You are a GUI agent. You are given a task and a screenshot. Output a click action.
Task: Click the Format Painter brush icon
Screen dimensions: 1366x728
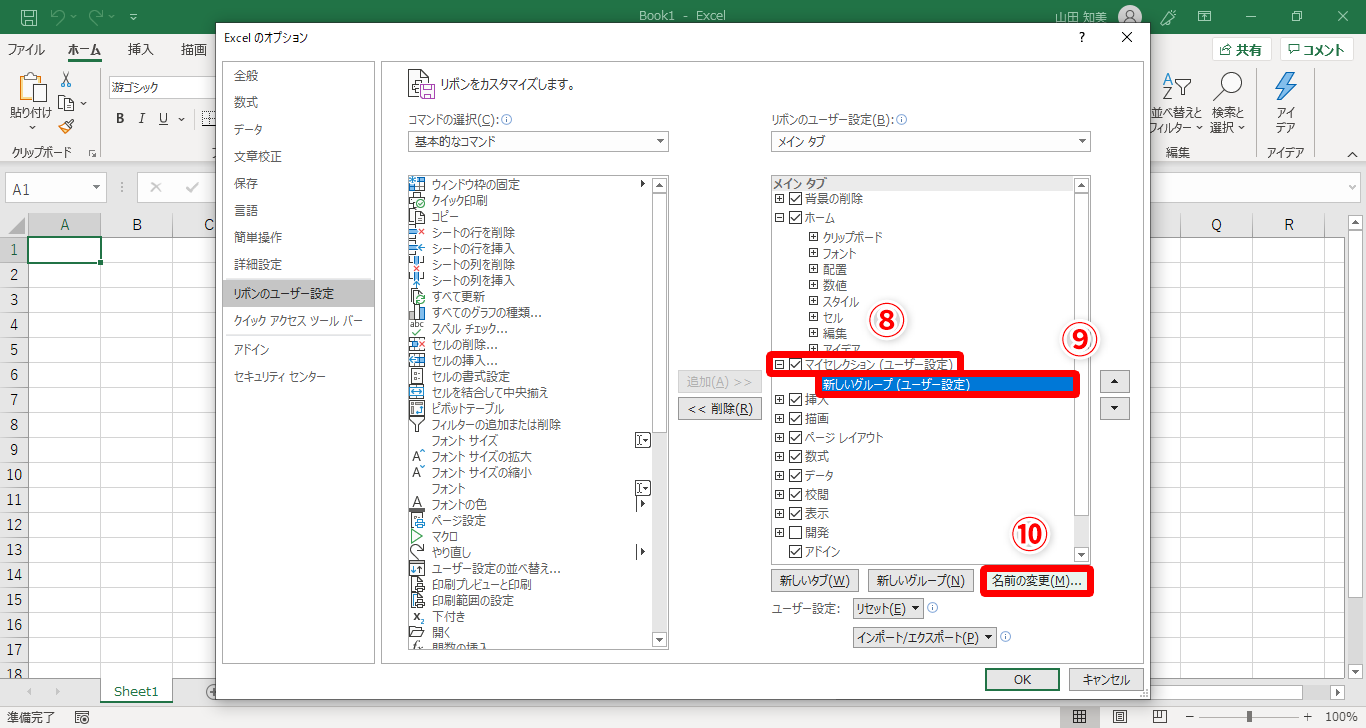click(x=67, y=126)
